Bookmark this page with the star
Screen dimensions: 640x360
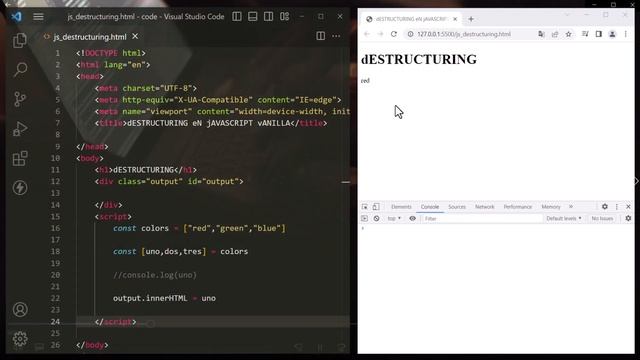(x=569, y=34)
